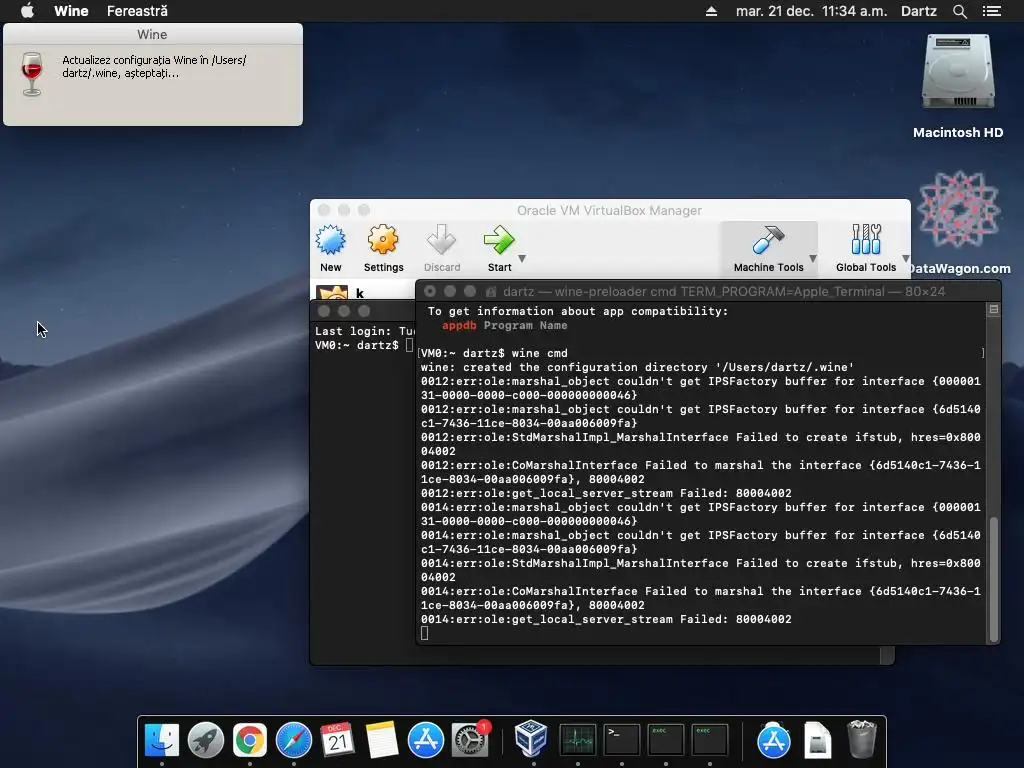
Task: Click 'To get information about app compatibility' line
Action: 578,312
